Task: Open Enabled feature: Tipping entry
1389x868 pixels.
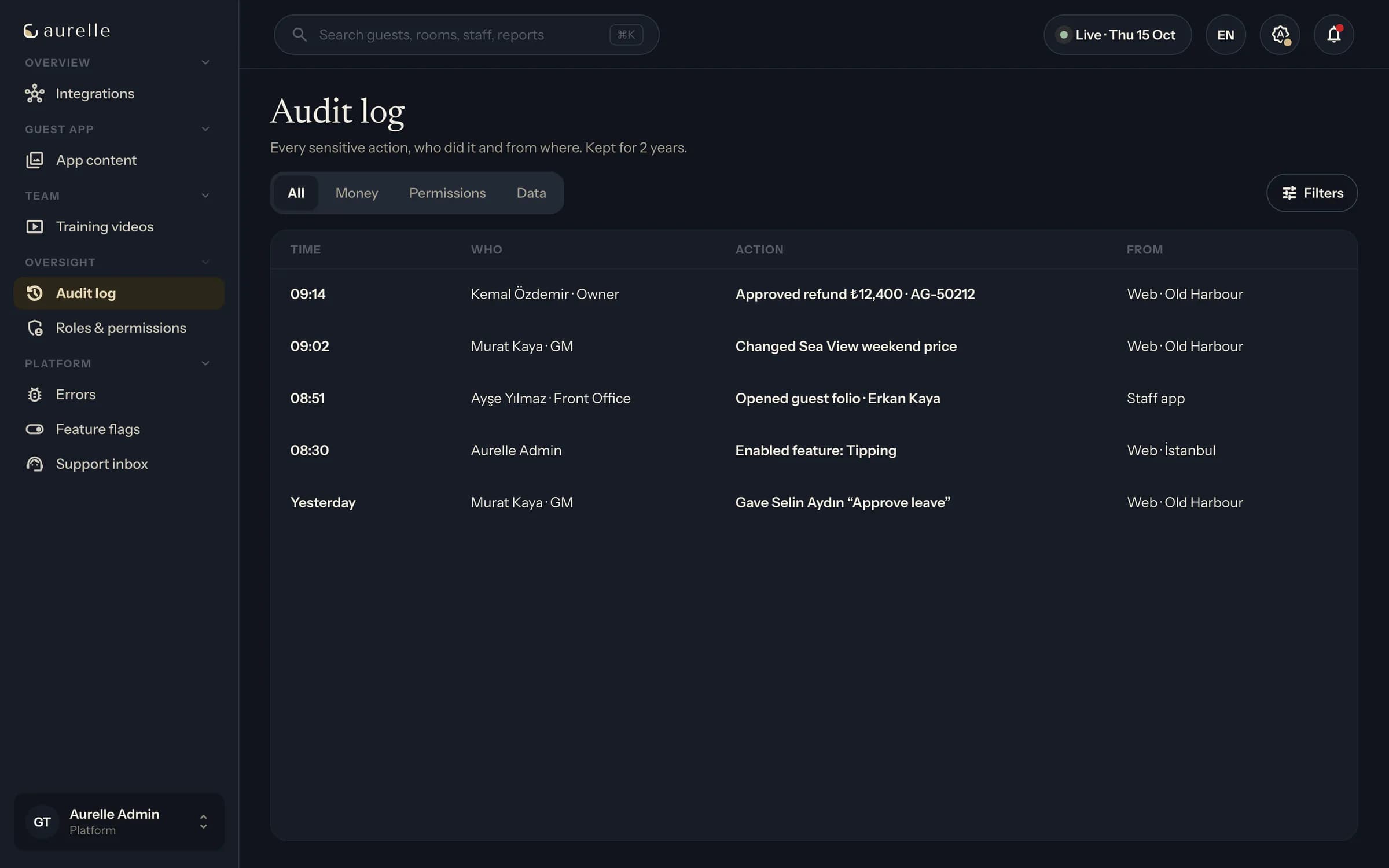Action: pos(814,450)
